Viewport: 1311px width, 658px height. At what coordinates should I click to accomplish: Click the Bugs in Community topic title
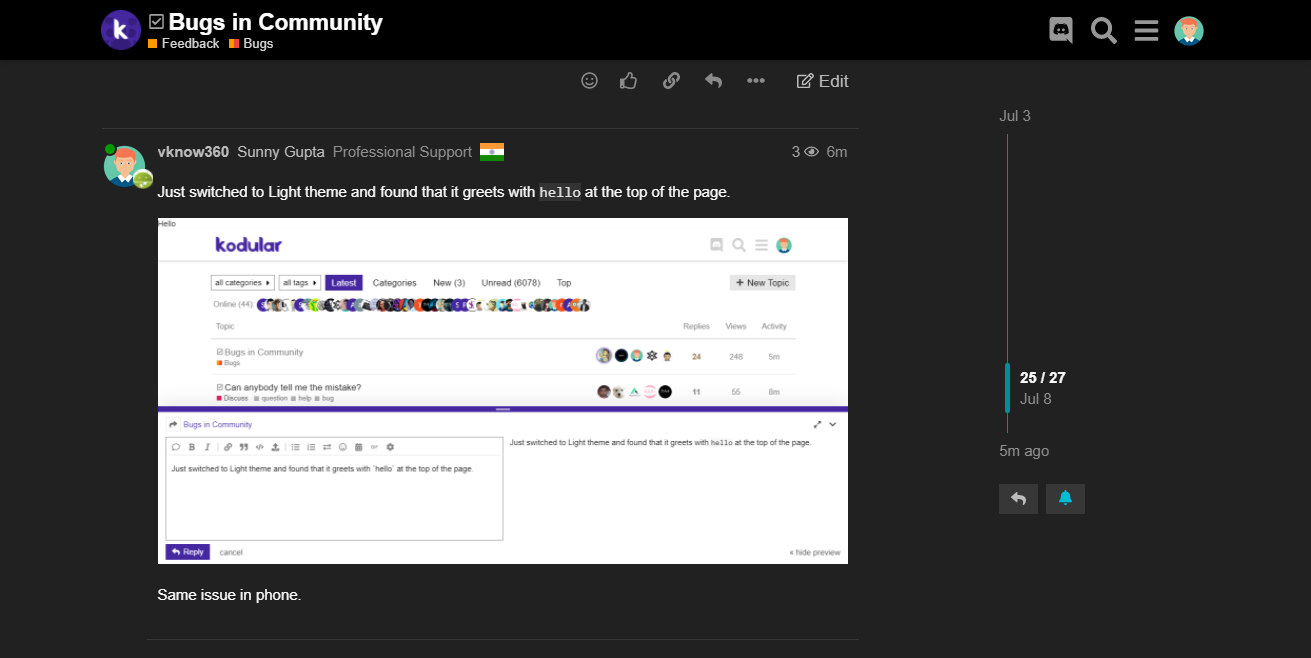tap(276, 22)
